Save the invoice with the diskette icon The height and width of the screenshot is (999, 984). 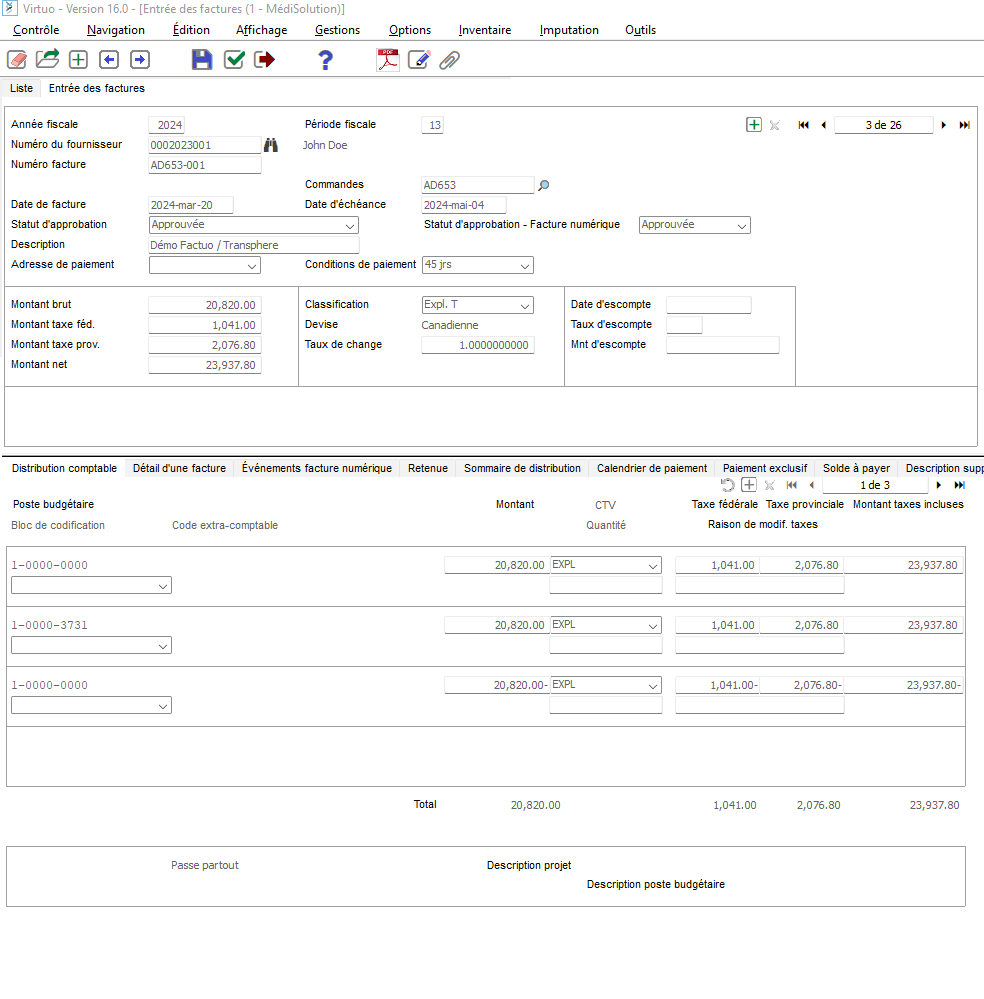202,60
